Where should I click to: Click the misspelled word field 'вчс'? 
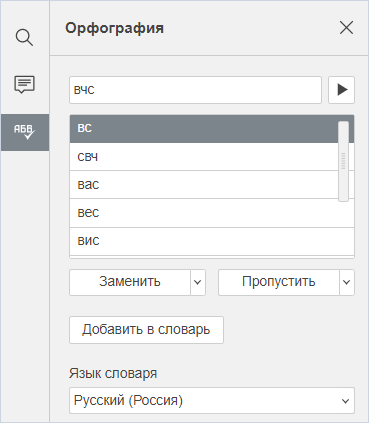[195, 90]
